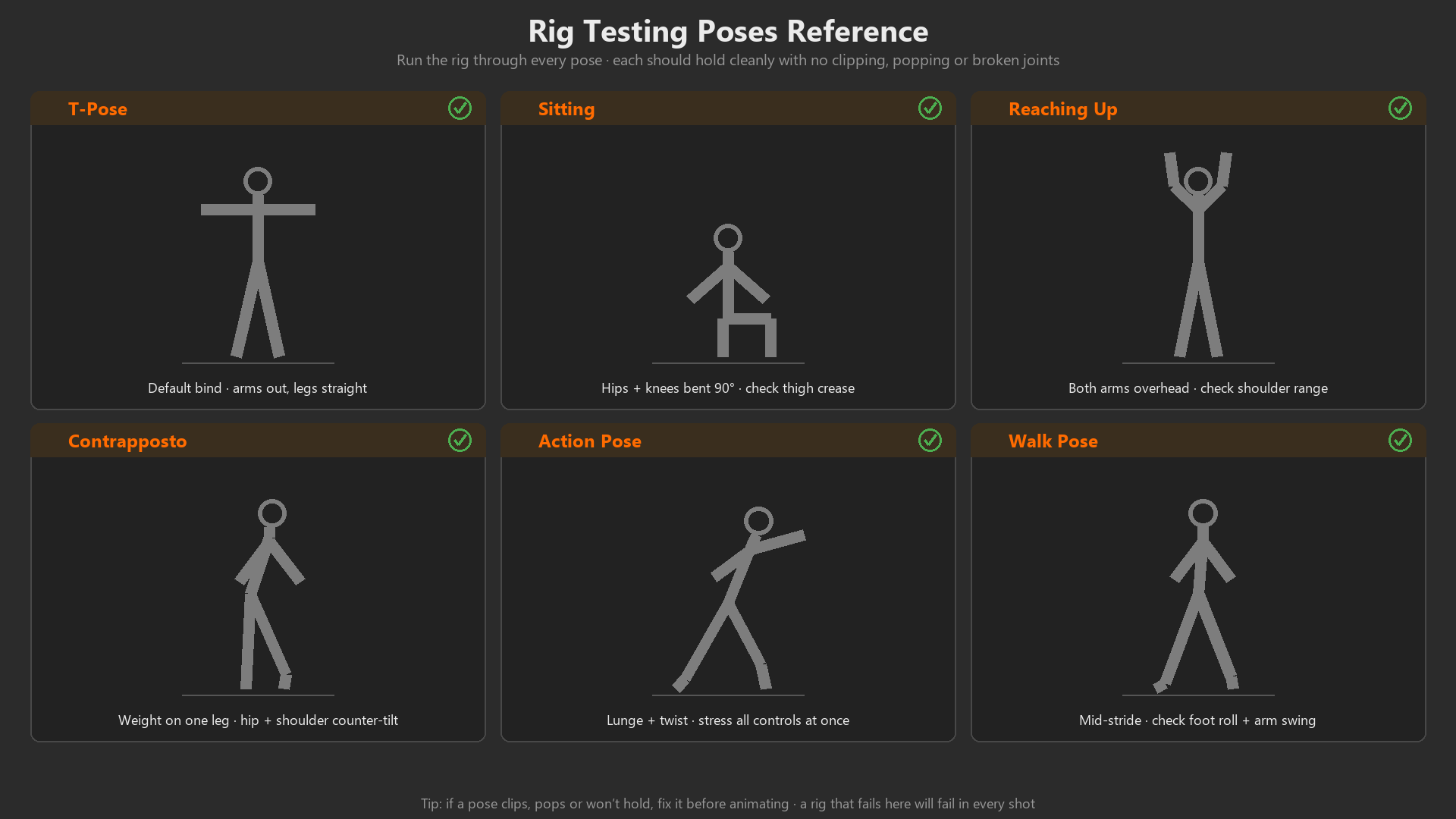Viewport: 1456px width, 819px height.
Task: Click 'Both arms overhead · check shoulder range' caption
Action: pos(1198,388)
